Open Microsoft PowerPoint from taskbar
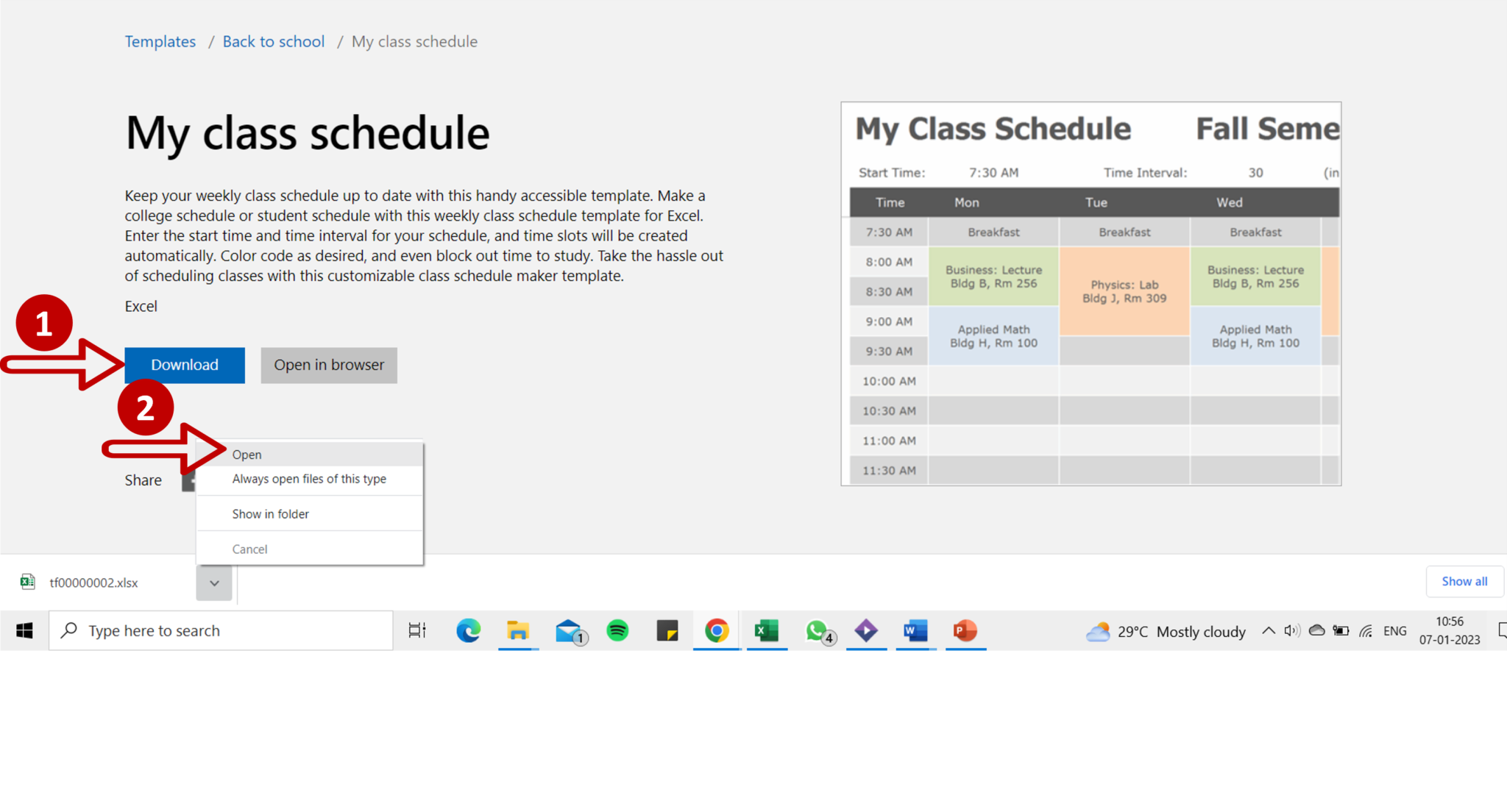This screenshot has width=1507, height=812. pos(963,630)
